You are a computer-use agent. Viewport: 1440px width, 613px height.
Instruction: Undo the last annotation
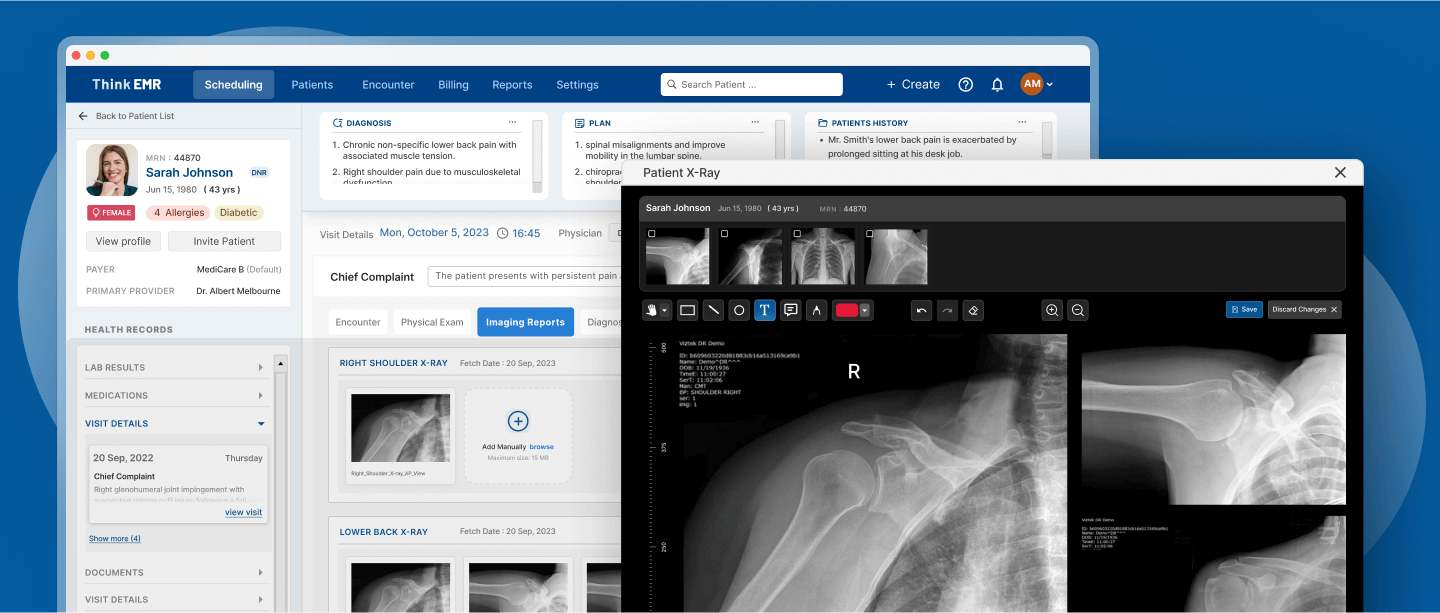(921, 310)
